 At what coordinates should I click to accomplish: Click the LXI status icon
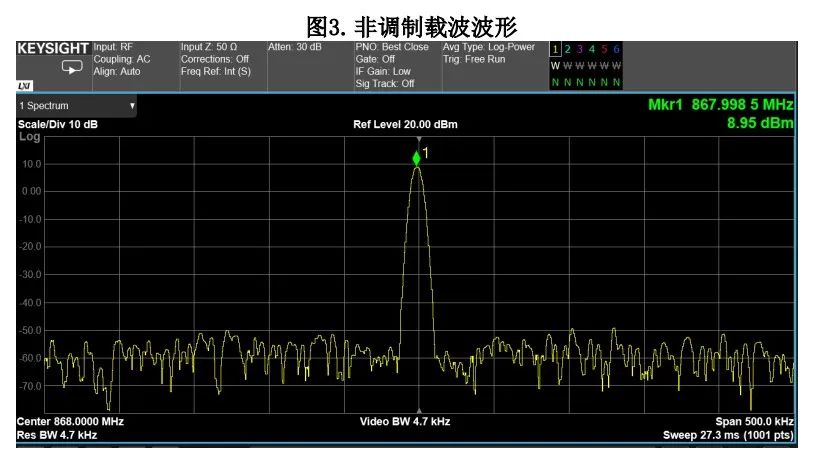click(24, 86)
